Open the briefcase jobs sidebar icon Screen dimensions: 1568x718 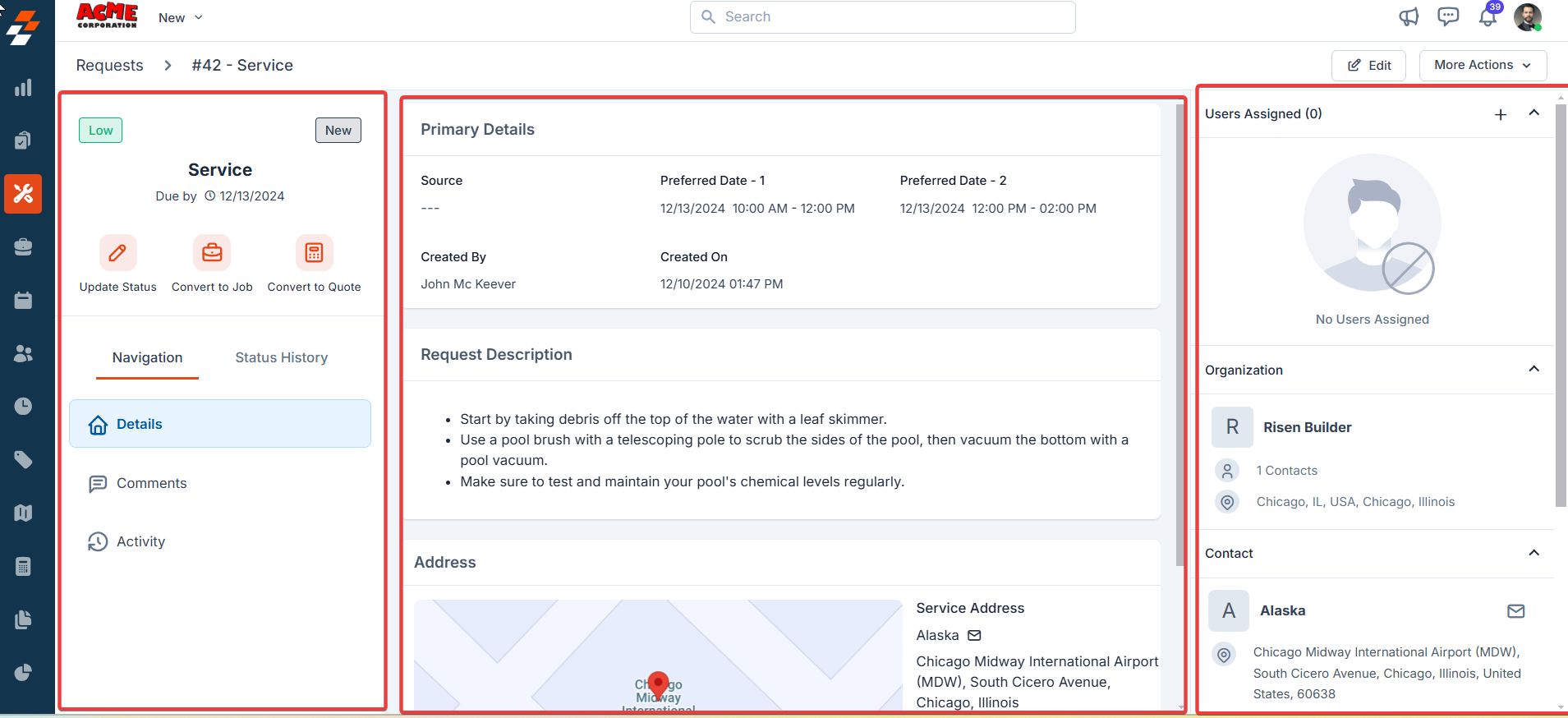[x=23, y=246]
